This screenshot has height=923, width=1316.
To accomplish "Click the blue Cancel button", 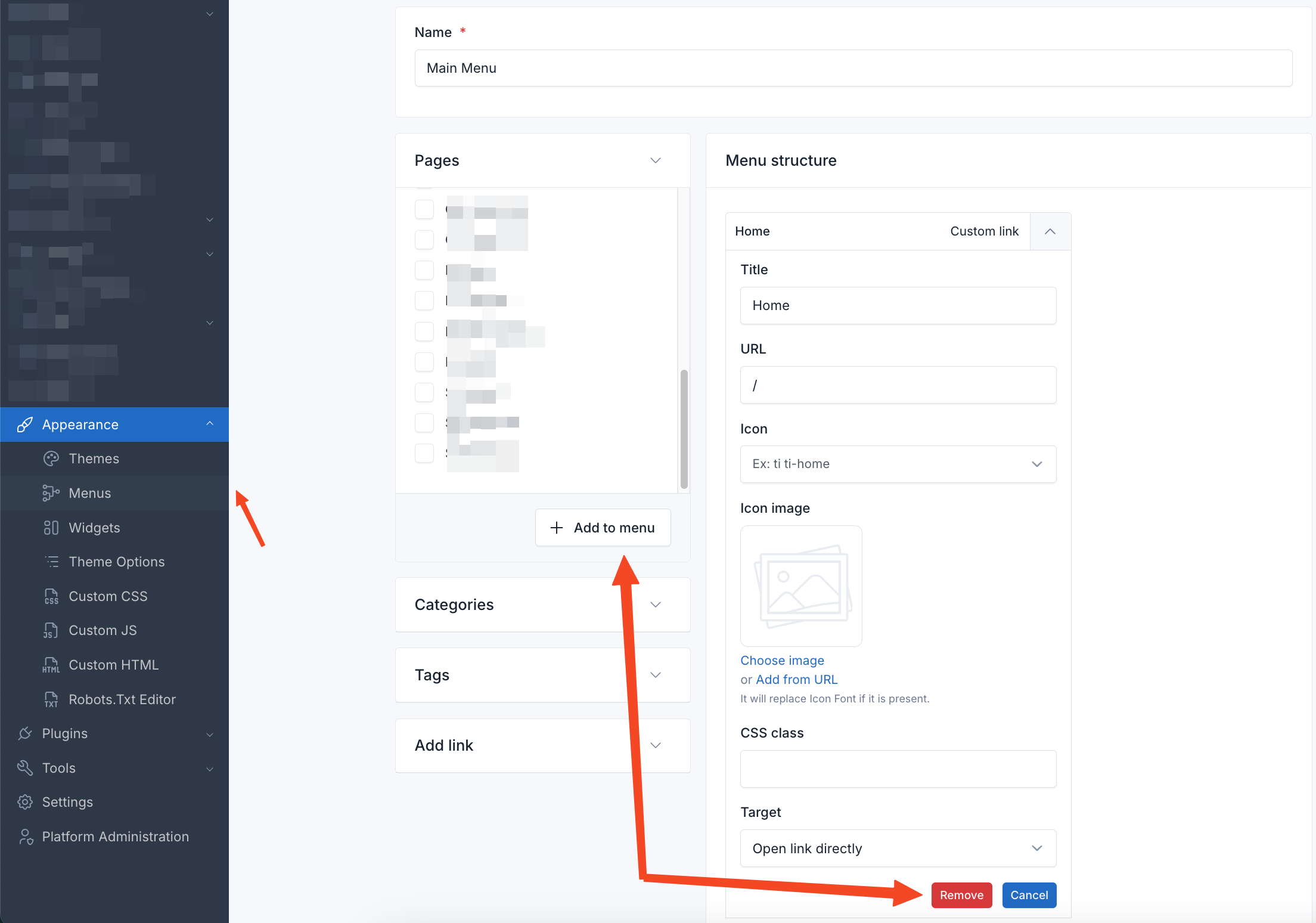I will [x=1029, y=895].
